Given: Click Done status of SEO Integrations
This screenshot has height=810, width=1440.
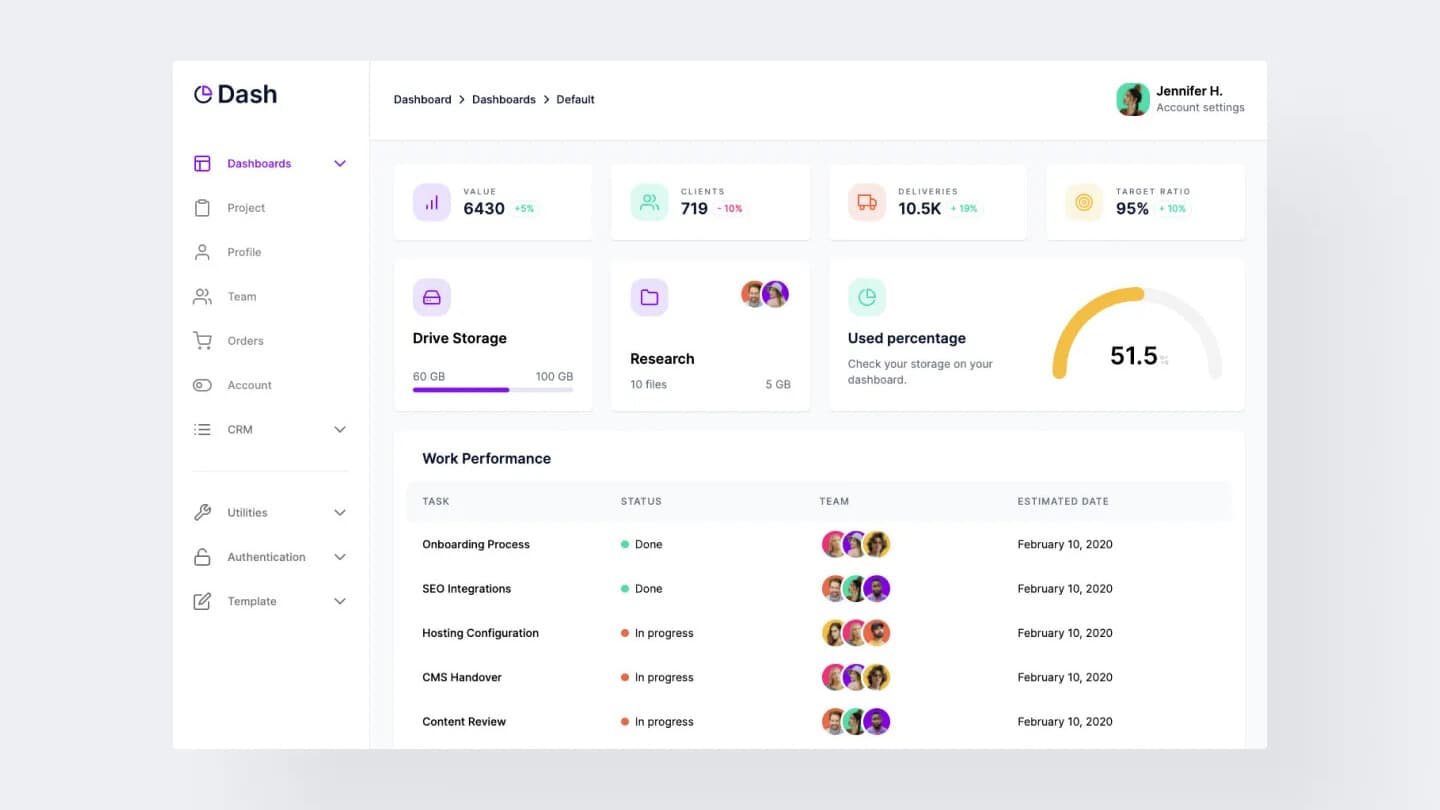Looking at the screenshot, I should [x=641, y=588].
